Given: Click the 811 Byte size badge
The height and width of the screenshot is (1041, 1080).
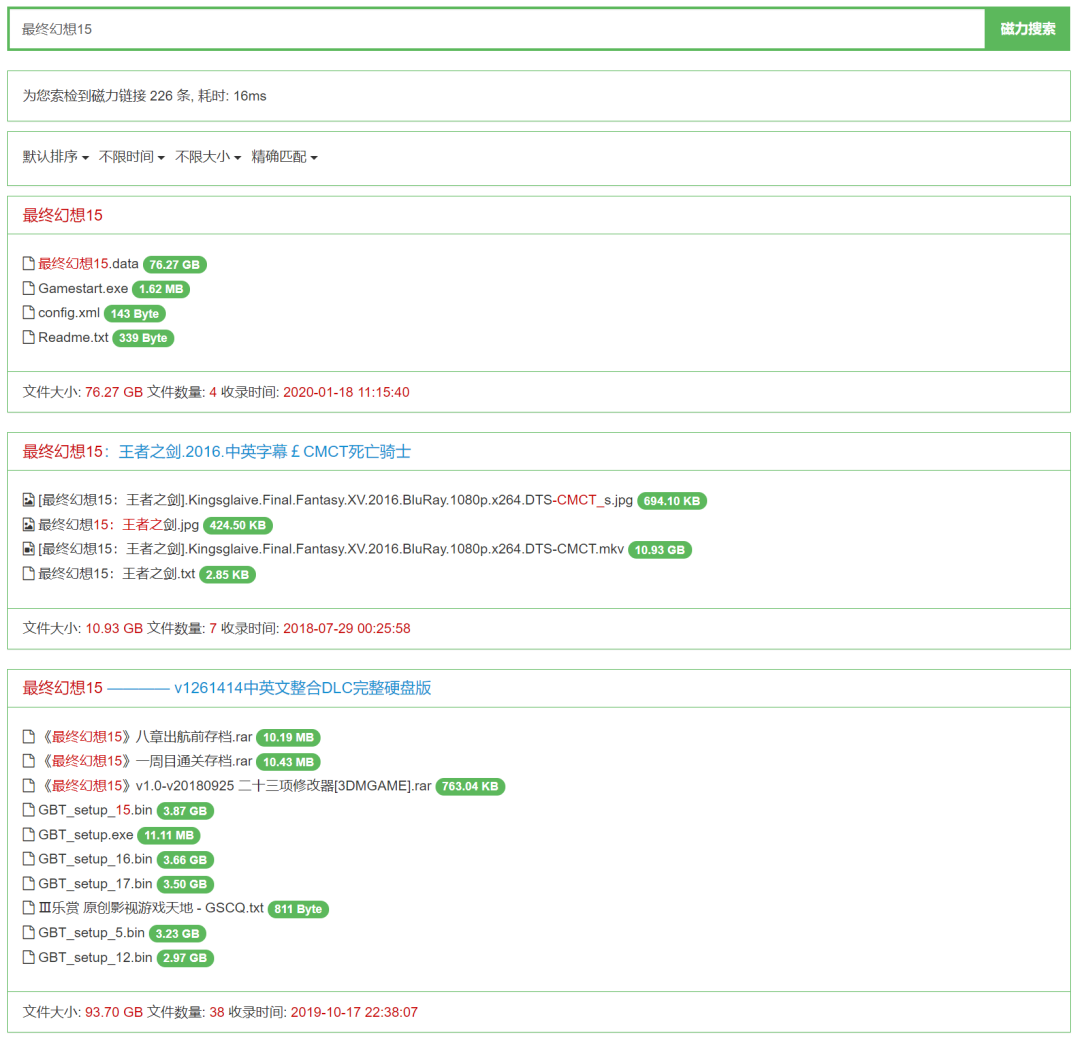Looking at the screenshot, I should 298,909.
